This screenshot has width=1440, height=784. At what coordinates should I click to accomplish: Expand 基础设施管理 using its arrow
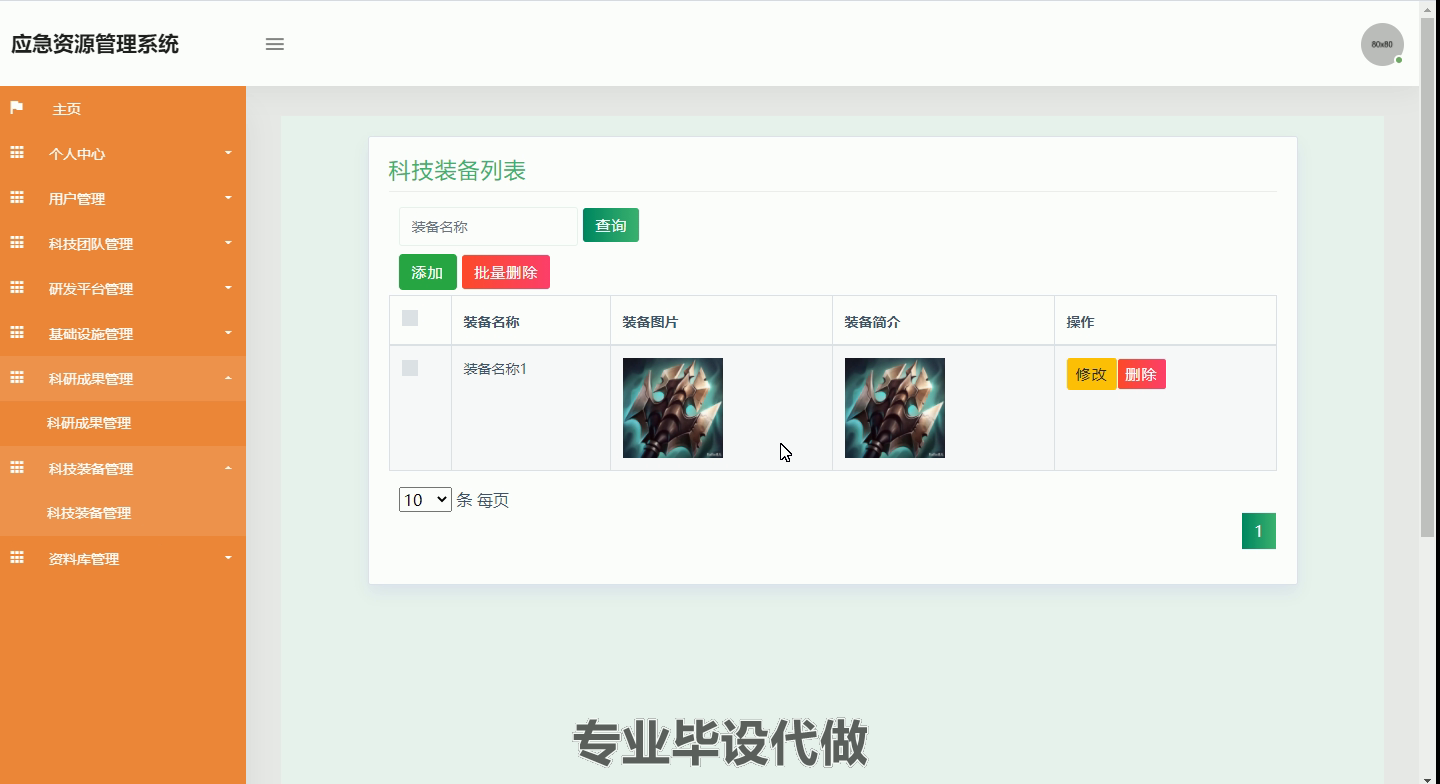228,333
